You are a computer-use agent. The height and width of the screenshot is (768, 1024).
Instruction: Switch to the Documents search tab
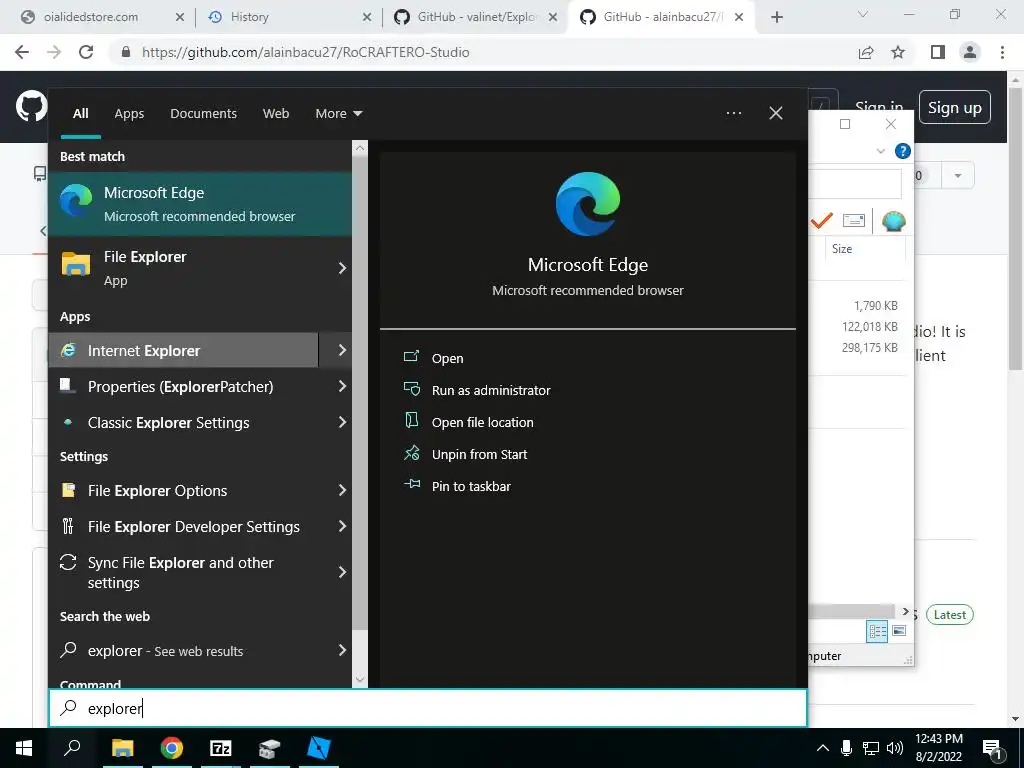pyautogui.click(x=203, y=114)
